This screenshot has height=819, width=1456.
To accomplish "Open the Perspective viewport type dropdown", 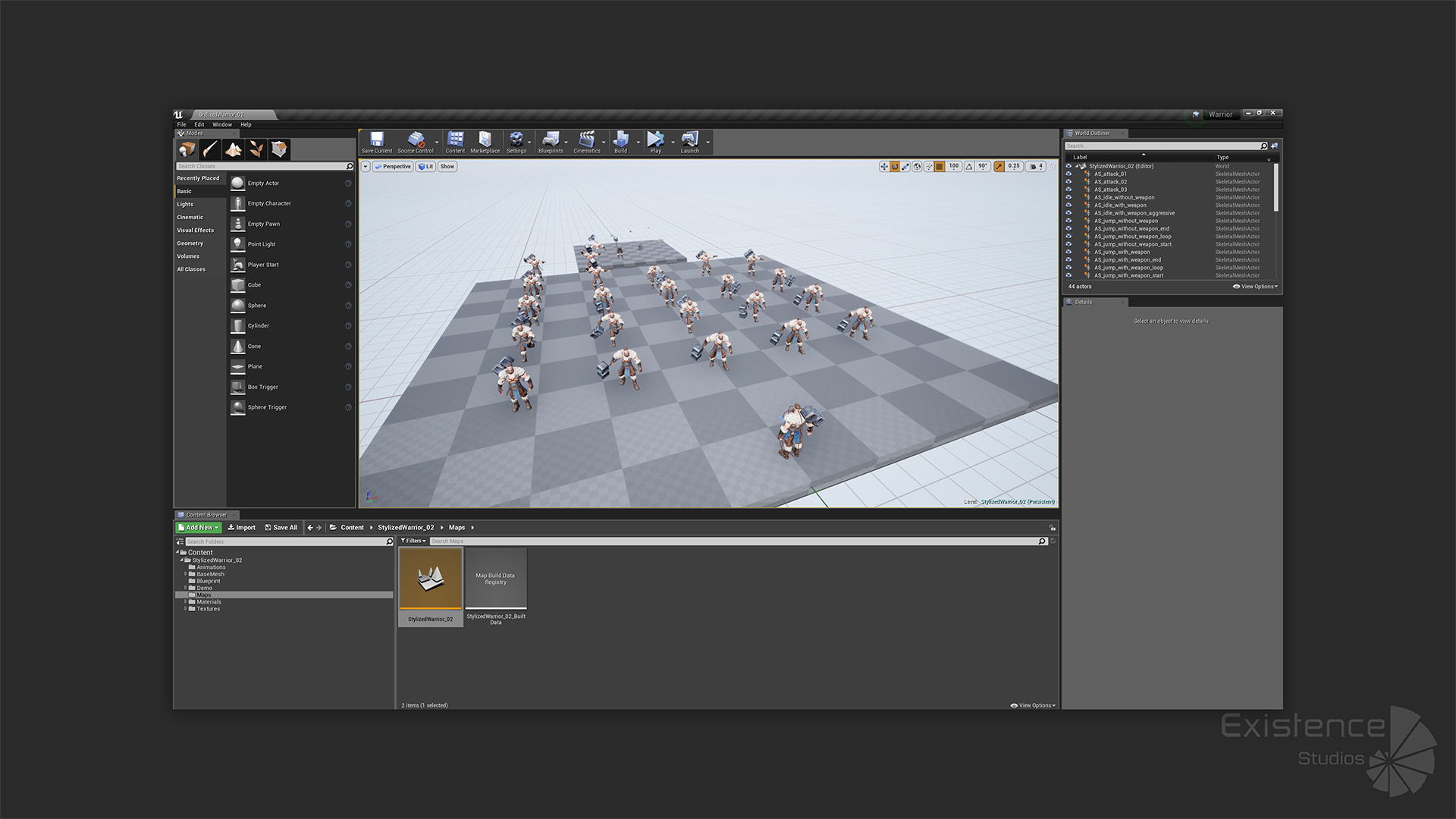I will click(x=392, y=166).
